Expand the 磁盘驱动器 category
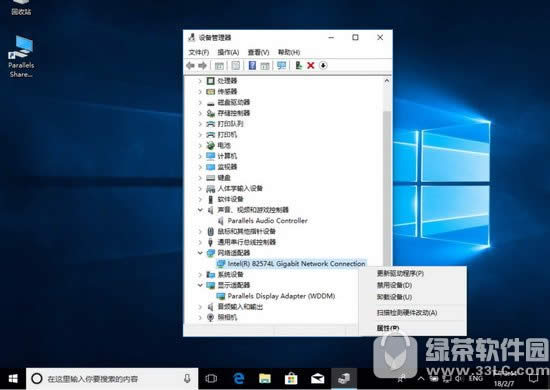 click(x=200, y=102)
